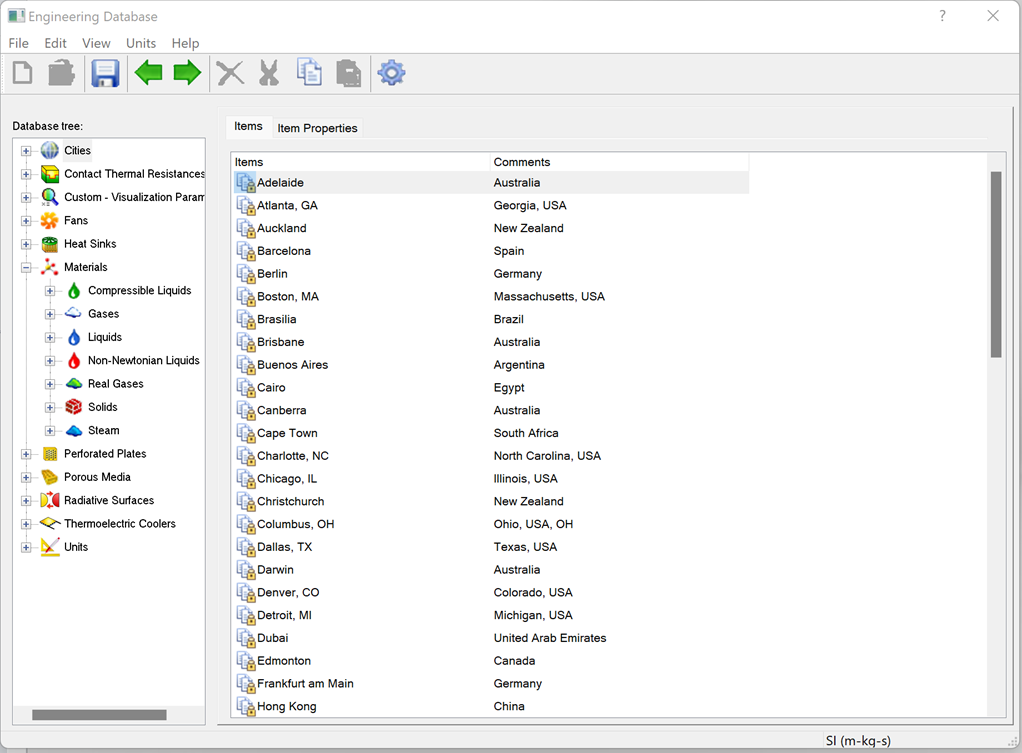Expand the Thermoelectric Coolers node
1022x753 pixels.
coord(26,524)
